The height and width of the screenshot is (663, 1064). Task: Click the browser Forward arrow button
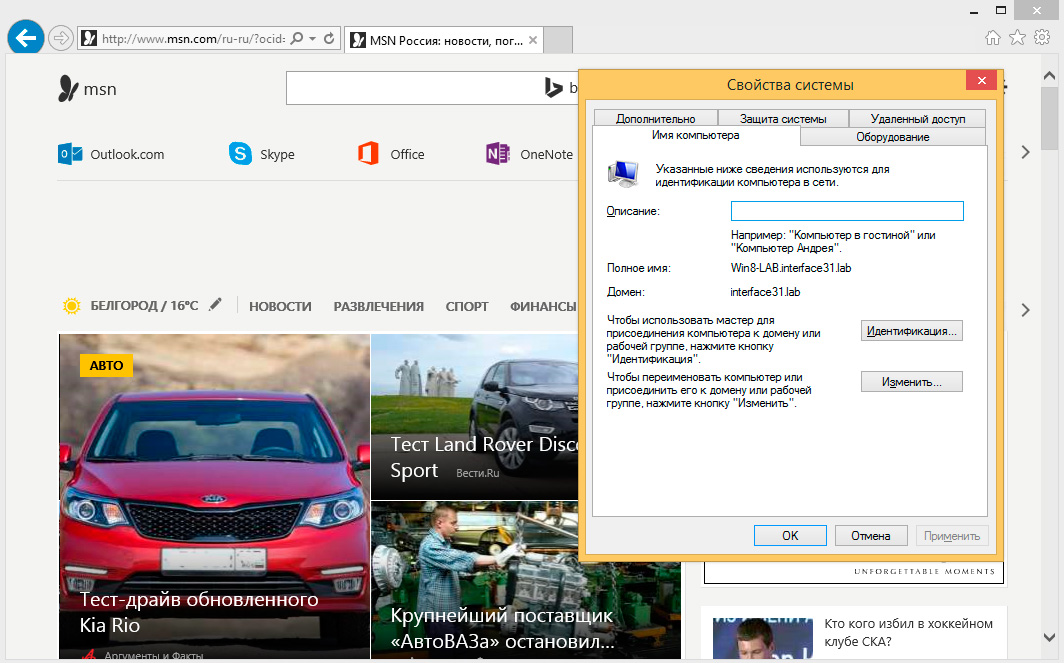[x=61, y=39]
